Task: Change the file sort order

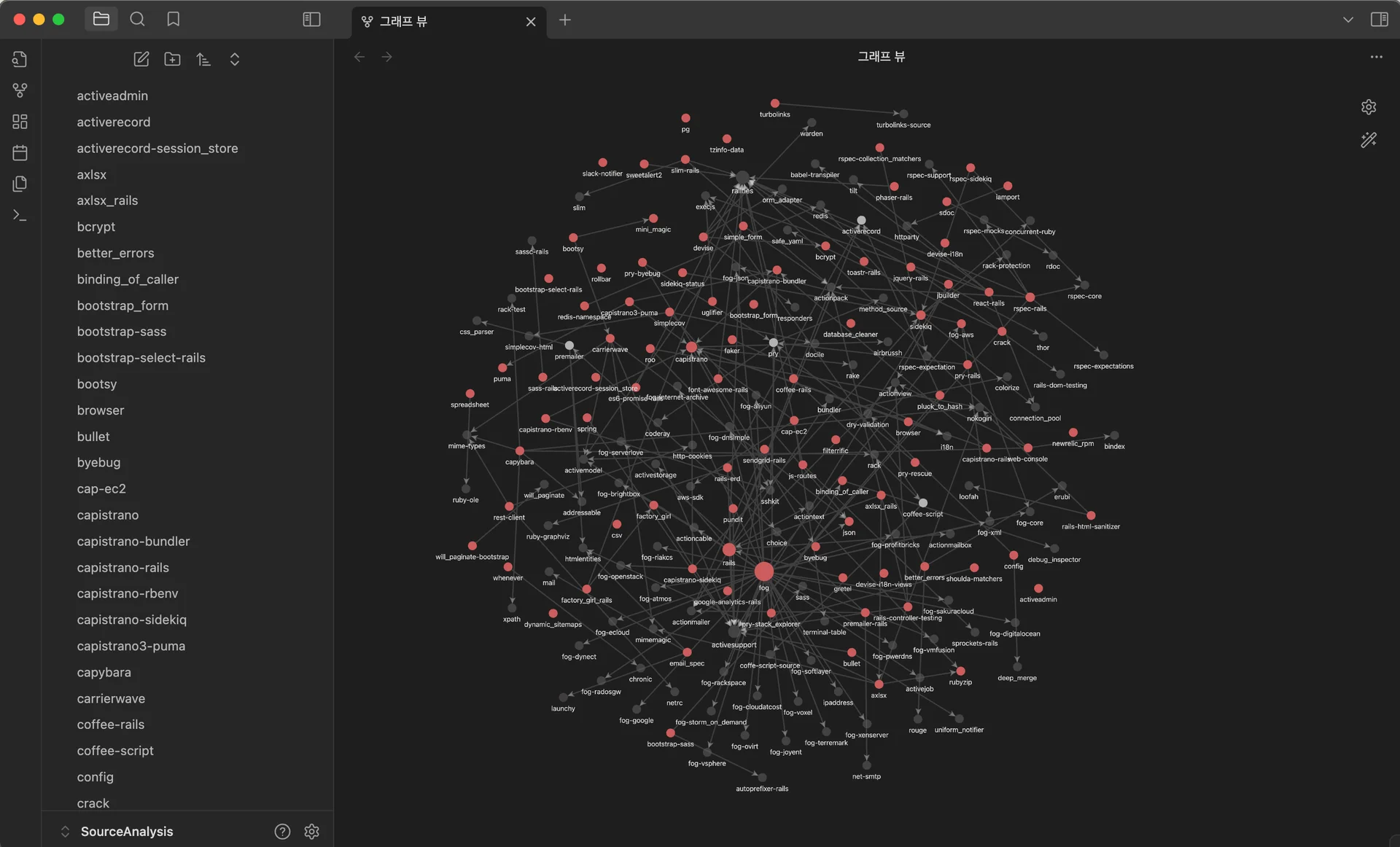Action: (x=203, y=59)
